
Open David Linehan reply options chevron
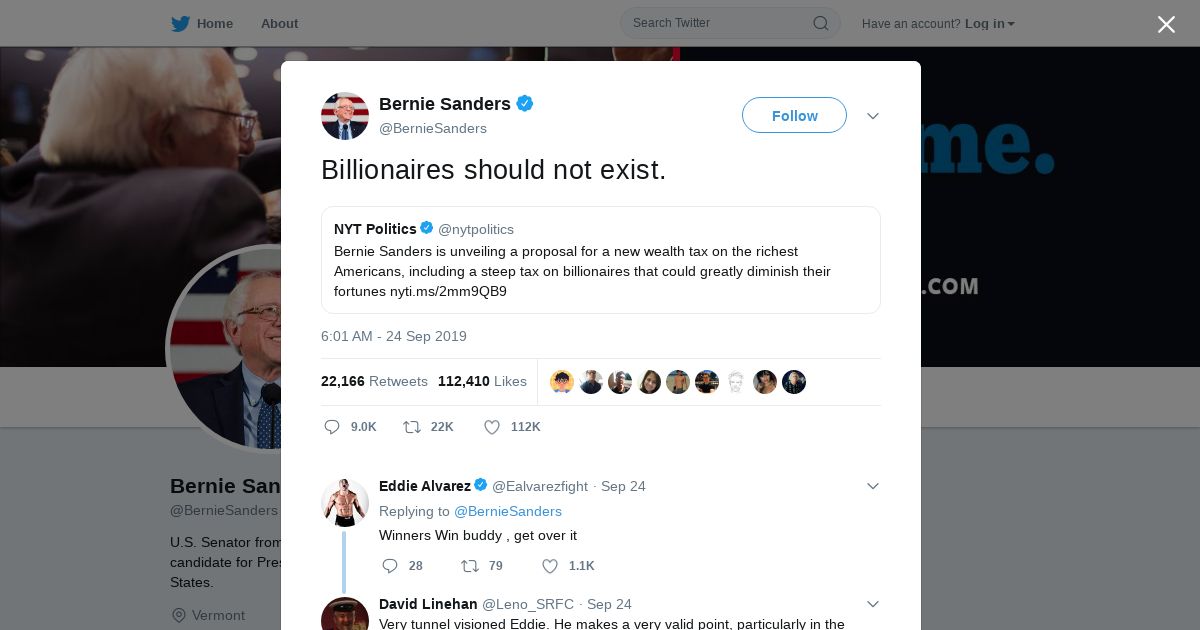tap(873, 604)
